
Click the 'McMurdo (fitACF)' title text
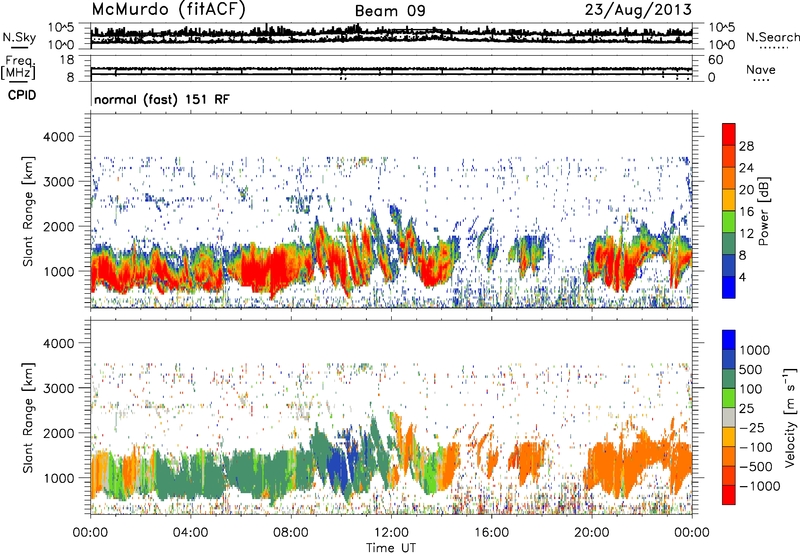[168, 10]
